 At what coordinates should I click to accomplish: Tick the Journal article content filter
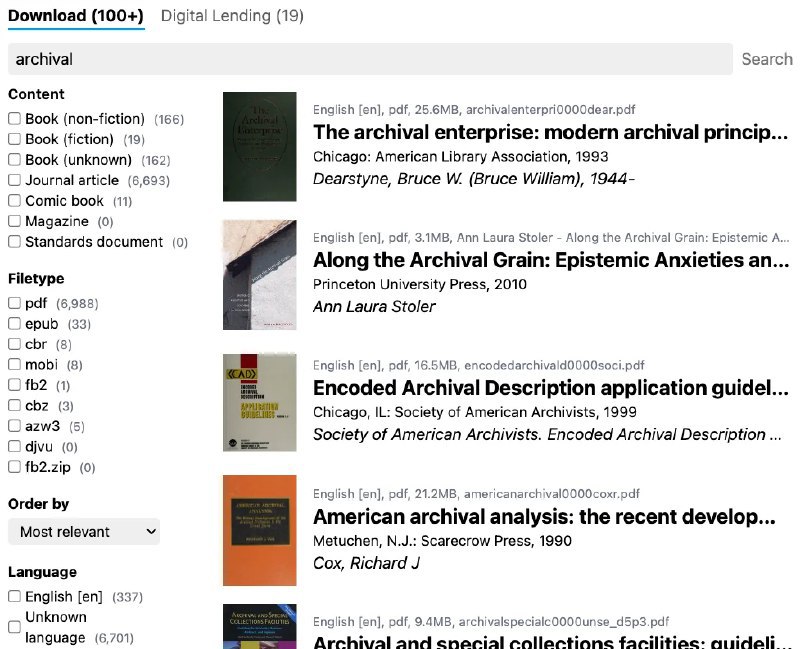15,180
